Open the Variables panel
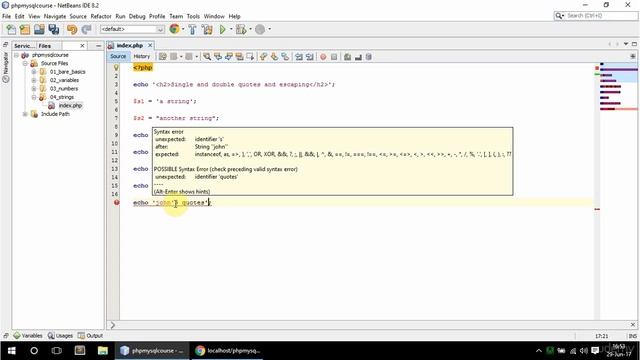 pyautogui.click(x=28, y=336)
